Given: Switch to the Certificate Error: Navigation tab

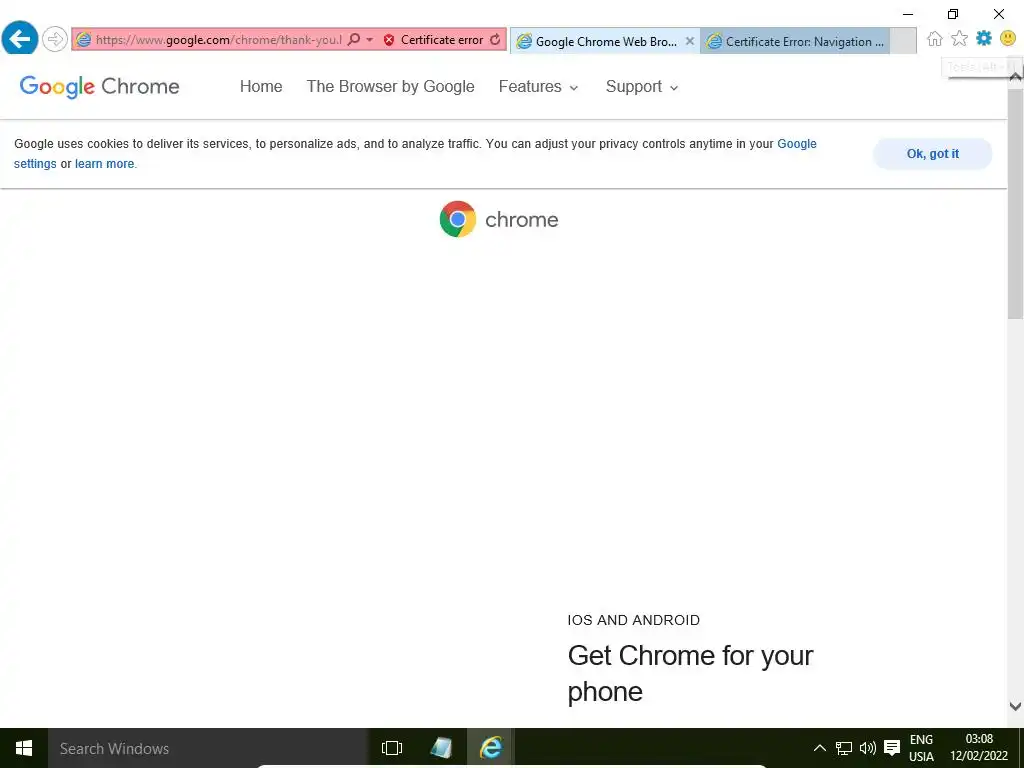Looking at the screenshot, I should point(795,41).
